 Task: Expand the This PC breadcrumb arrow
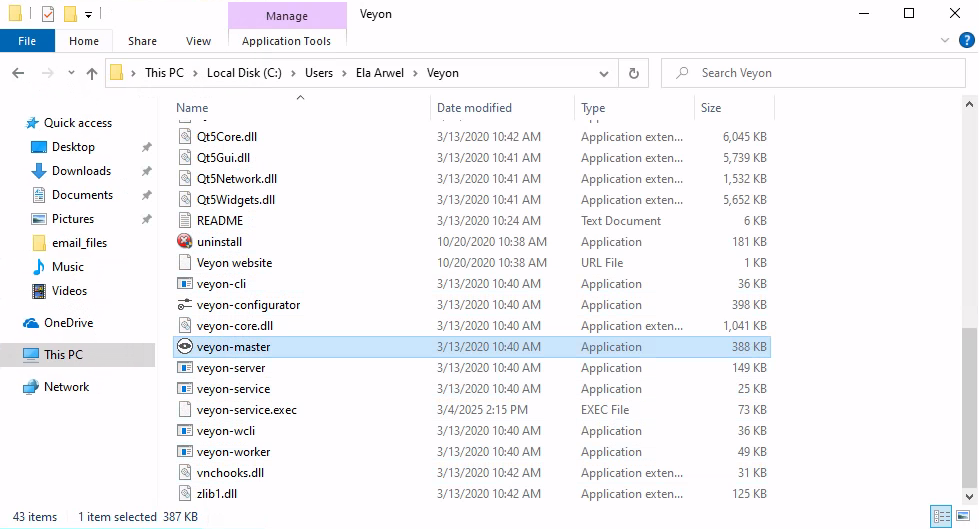pos(195,73)
